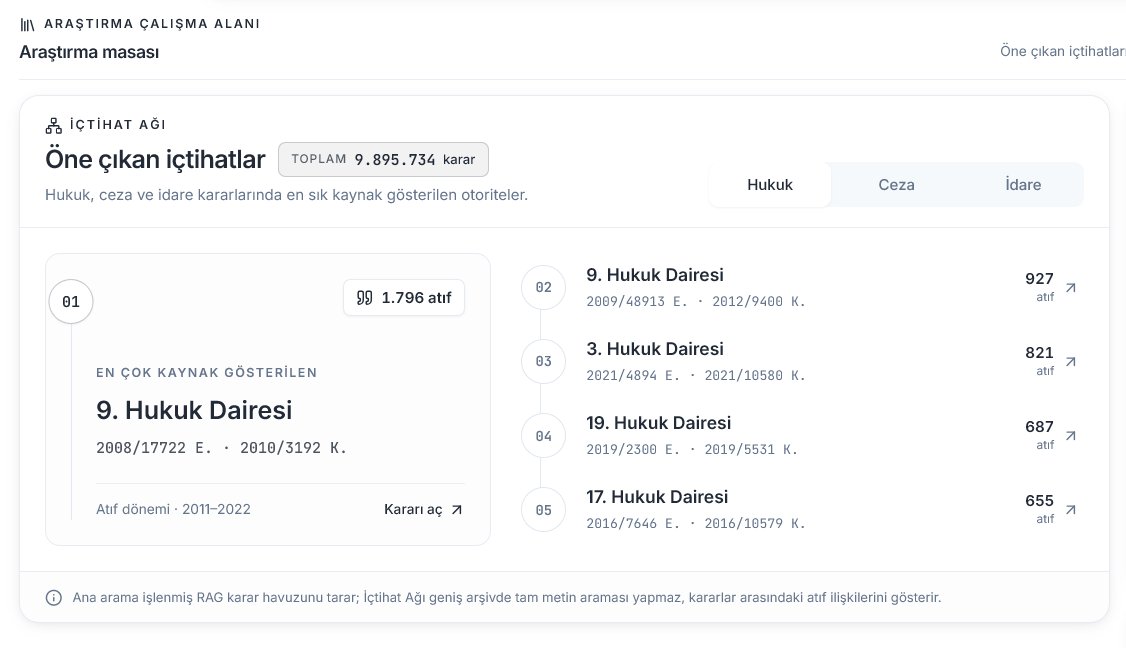
Task: Click the 9. Hukuk Dairesi featured card title
Action: coord(194,410)
